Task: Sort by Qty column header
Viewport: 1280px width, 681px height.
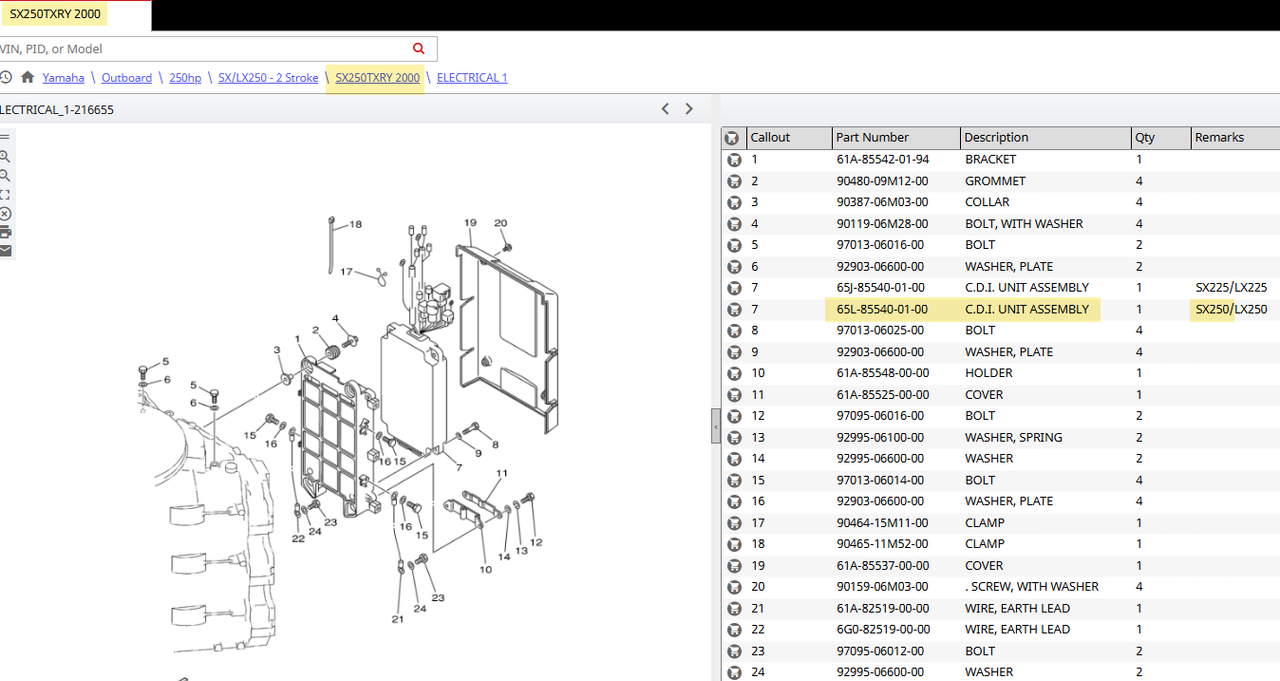Action: 1161,137
